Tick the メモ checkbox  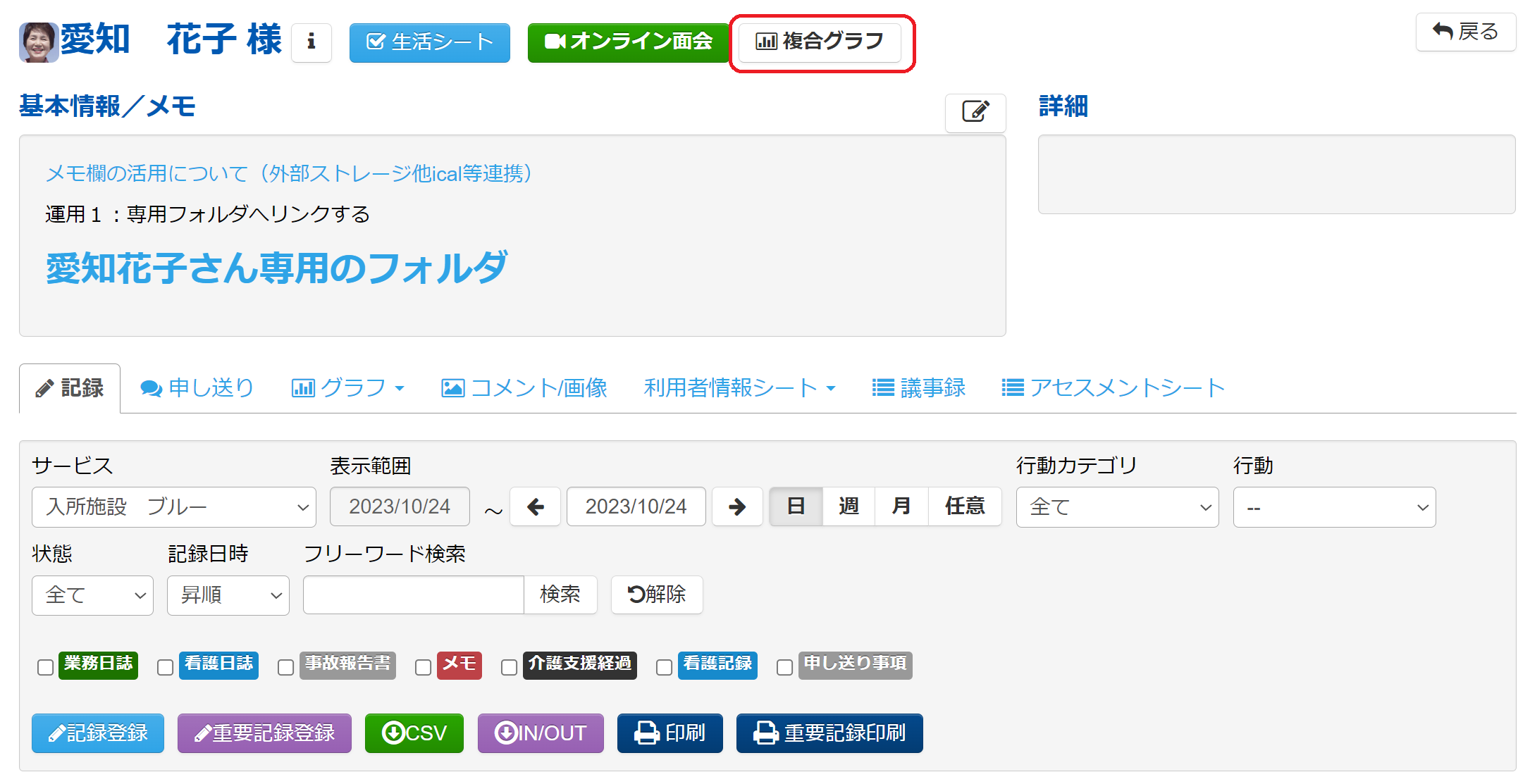pyautogui.click(x=423, y=667)
